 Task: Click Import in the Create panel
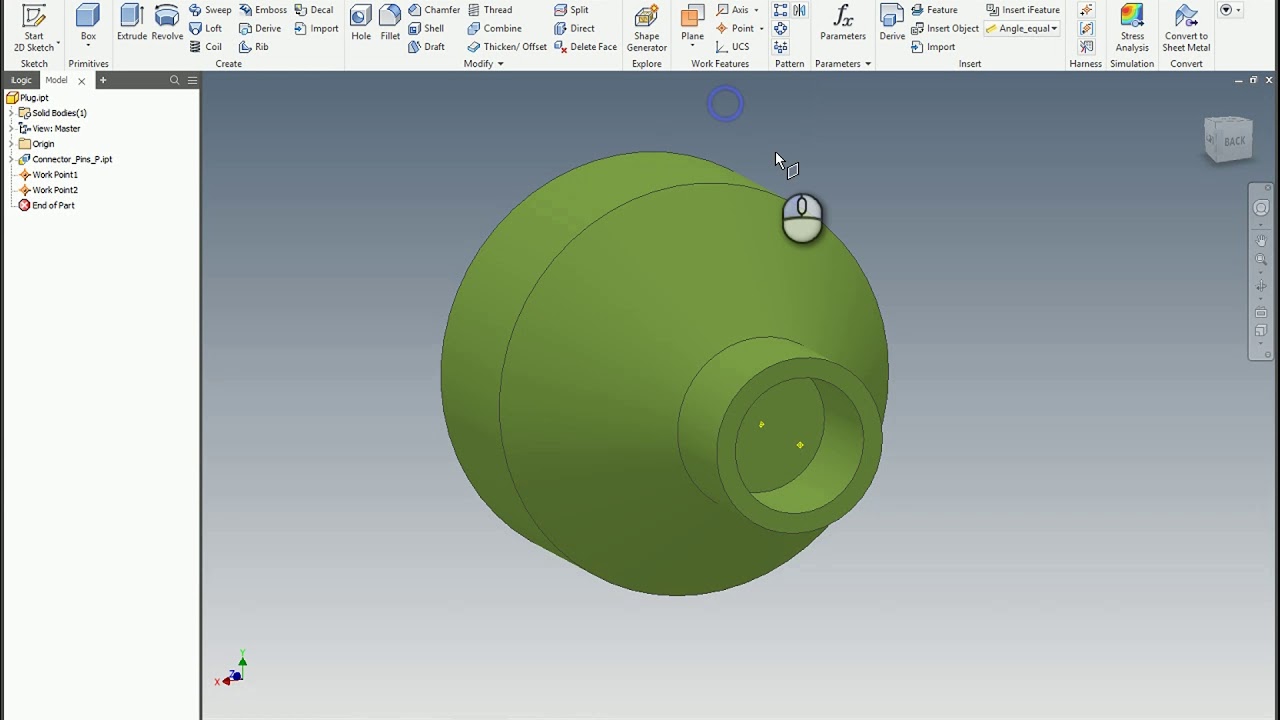coord(316,28)
